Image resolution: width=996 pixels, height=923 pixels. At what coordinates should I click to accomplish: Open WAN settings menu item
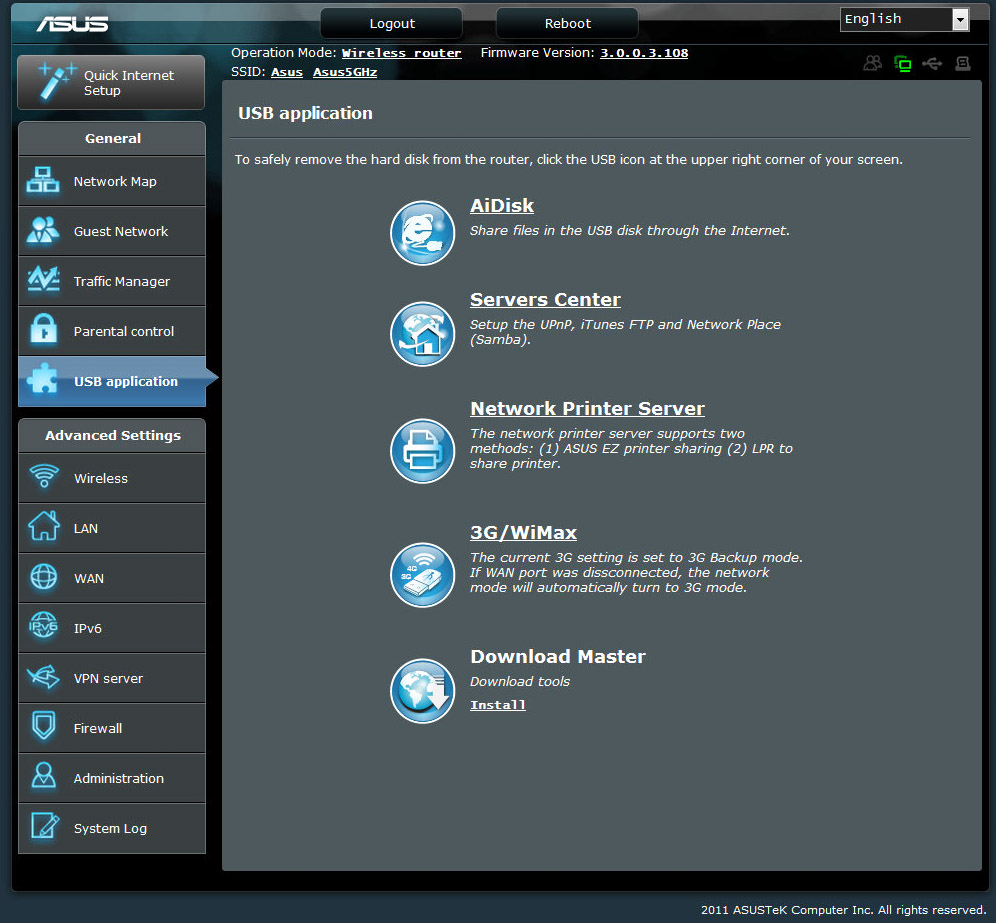point(112,578)
